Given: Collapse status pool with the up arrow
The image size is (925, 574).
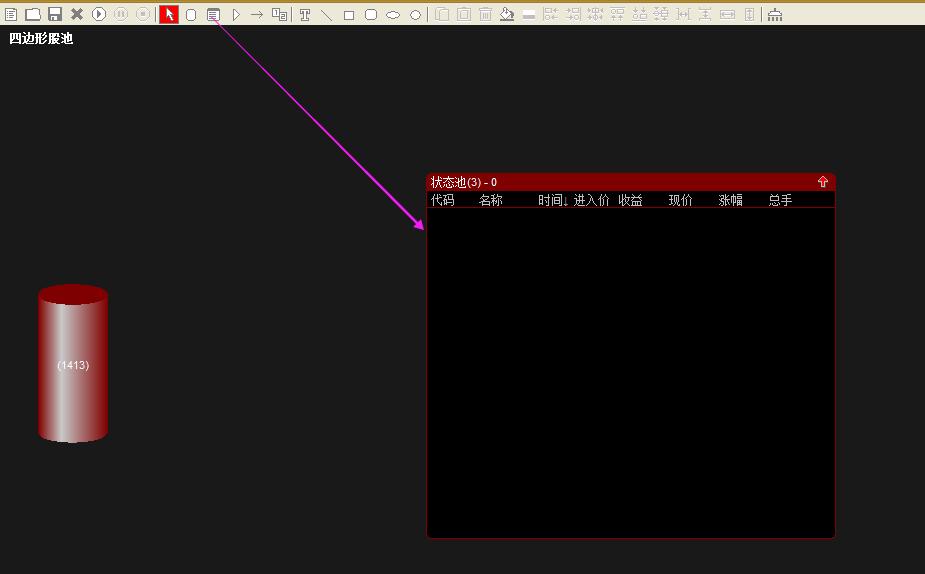Looking at the screenshot, I should tap(823, 182).
